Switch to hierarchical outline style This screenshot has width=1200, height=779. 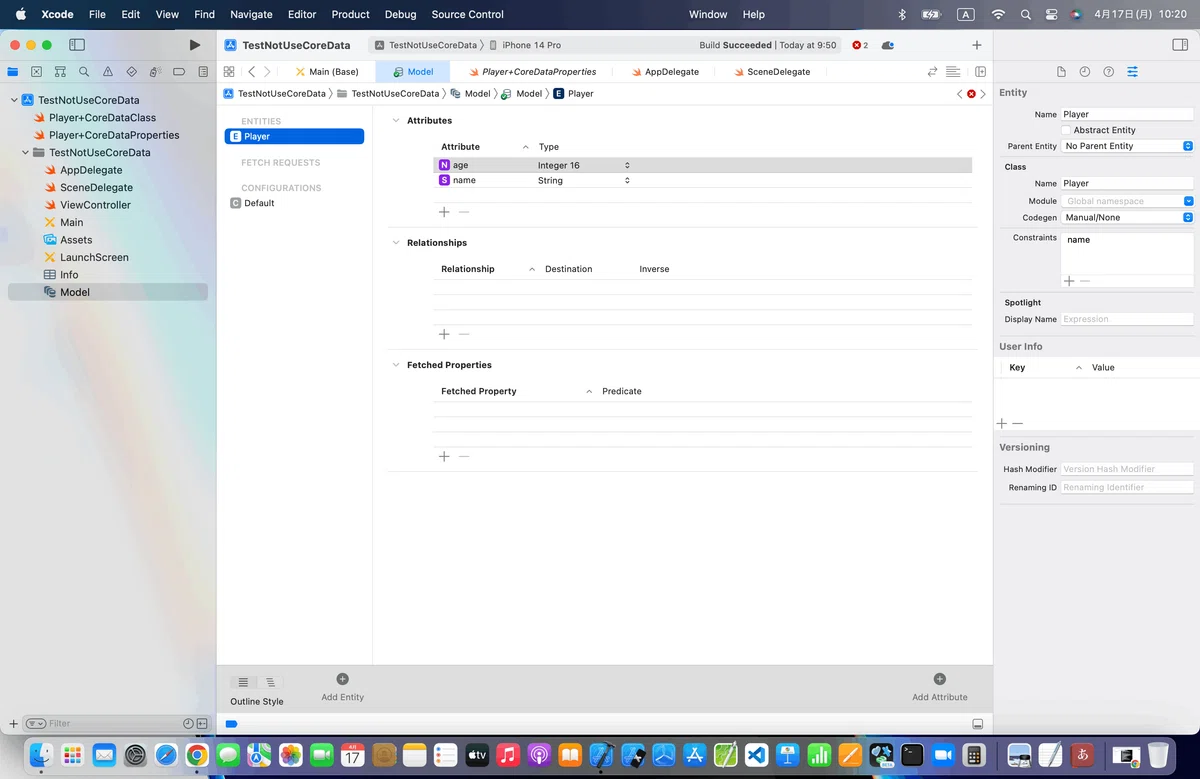click(x=270, y=682)
